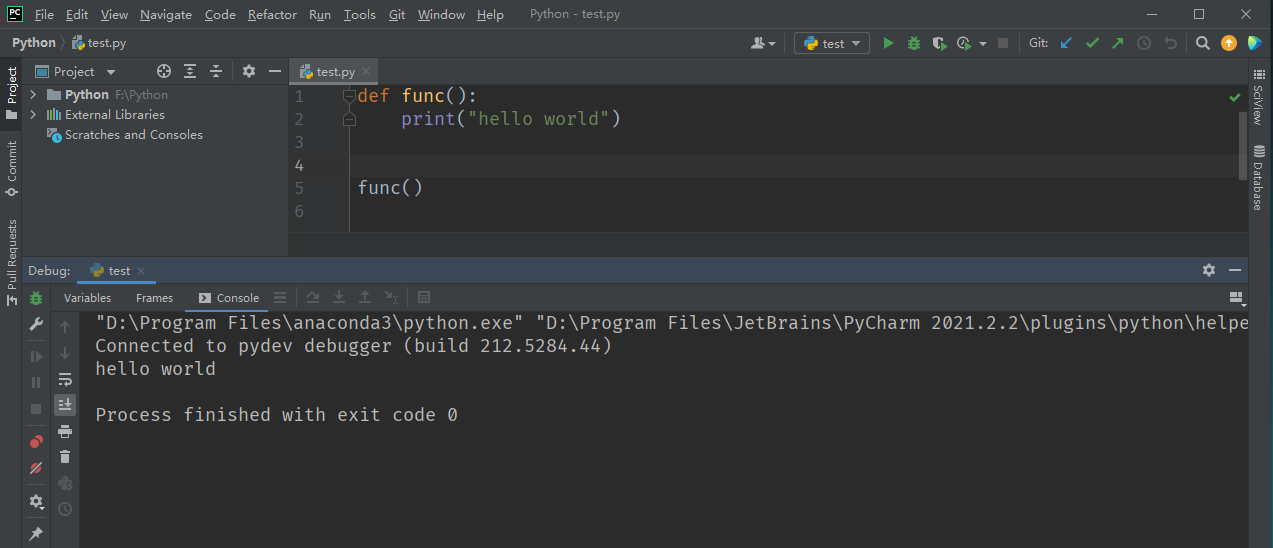Toggle soft-wrap in the debug console

[x=65, y=379]
